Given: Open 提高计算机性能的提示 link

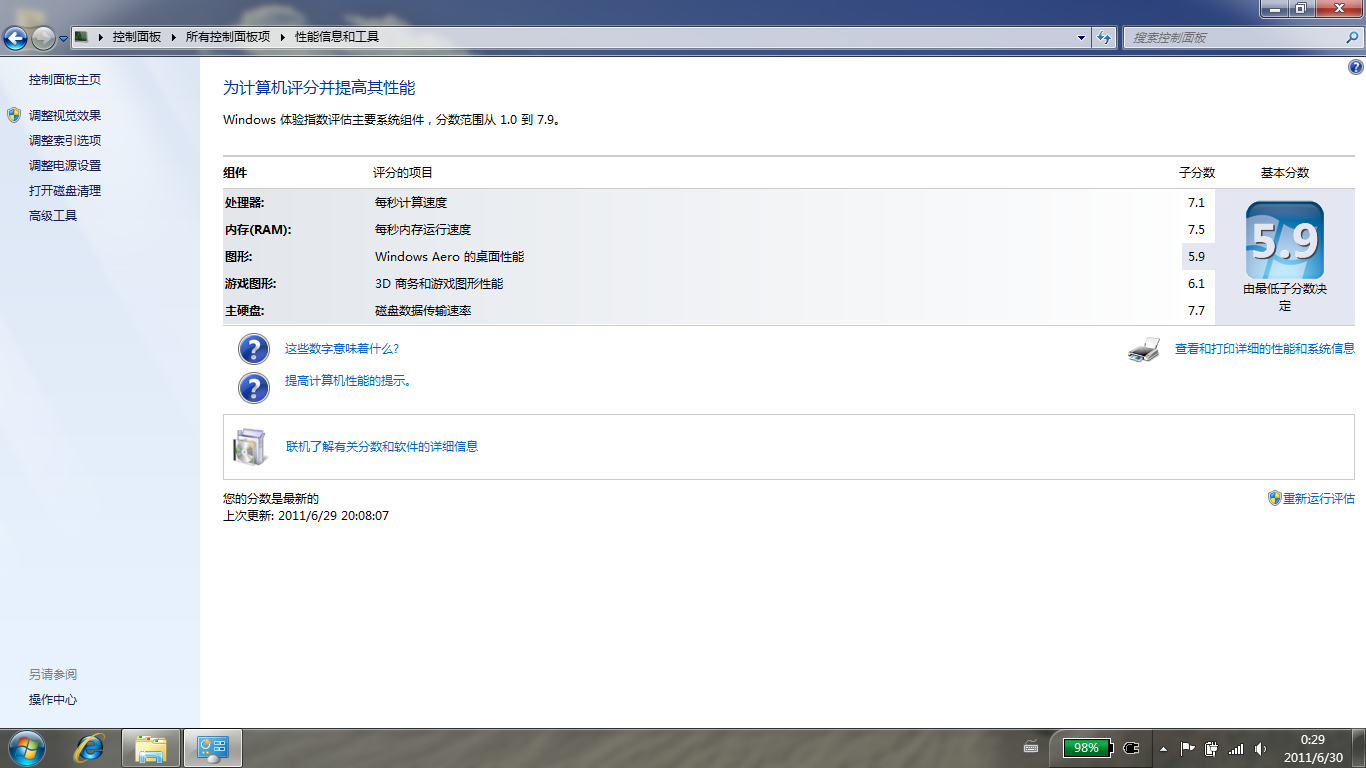Looking at the screenshot, I should 348,381.
